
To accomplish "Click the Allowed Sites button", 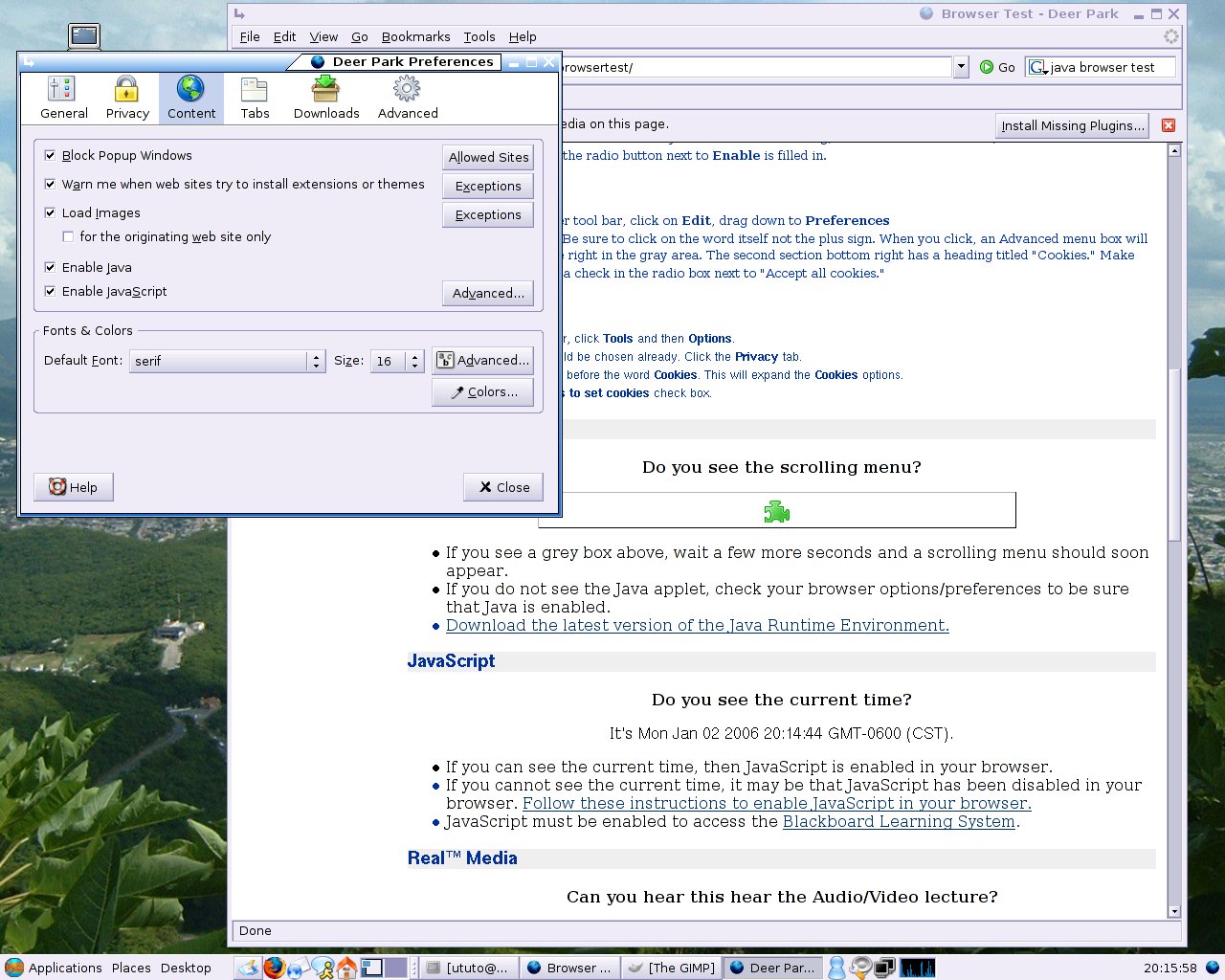I will pyautogui.click(x=488, y=157).
